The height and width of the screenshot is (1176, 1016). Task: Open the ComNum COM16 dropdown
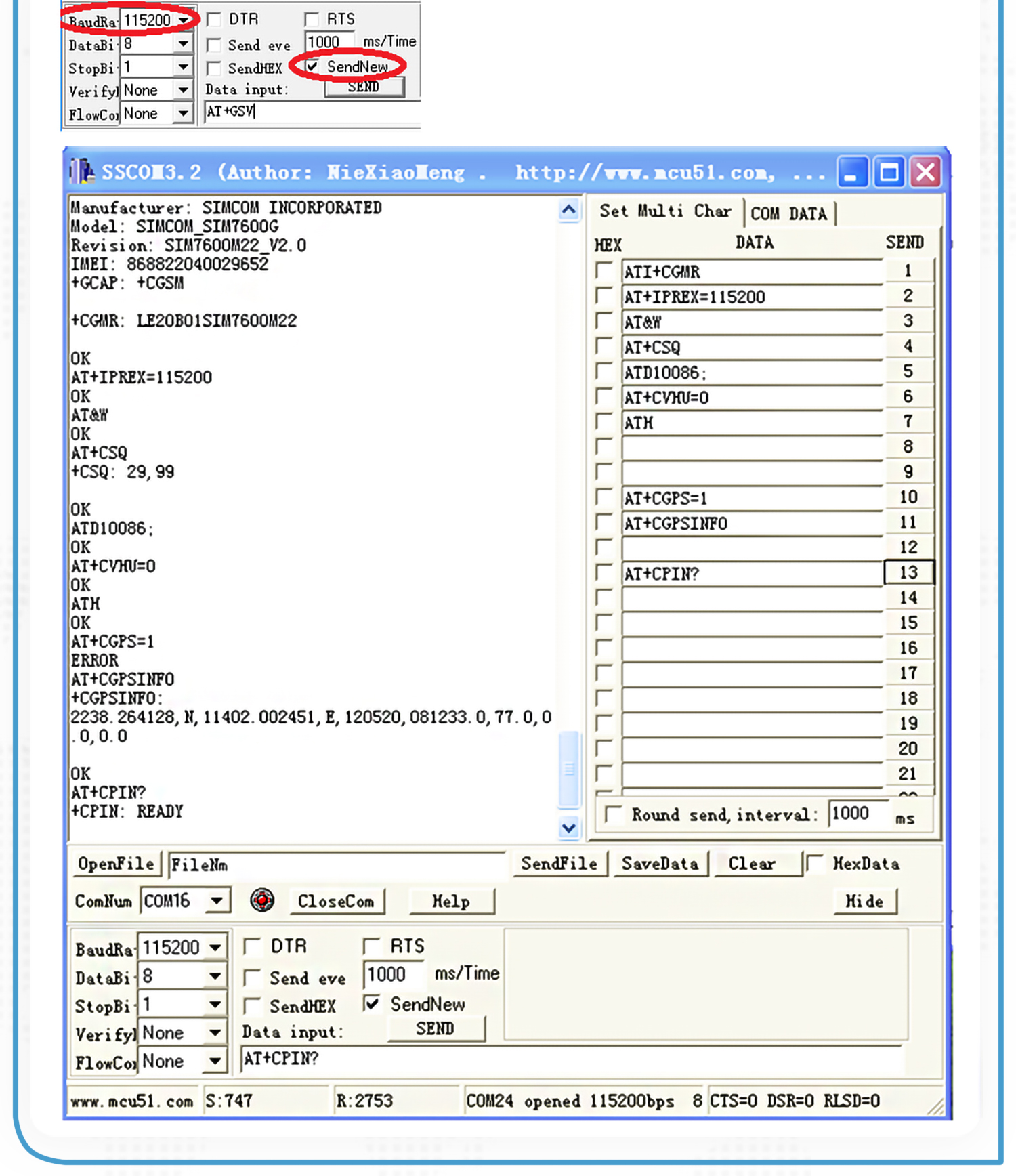[216, 901]
